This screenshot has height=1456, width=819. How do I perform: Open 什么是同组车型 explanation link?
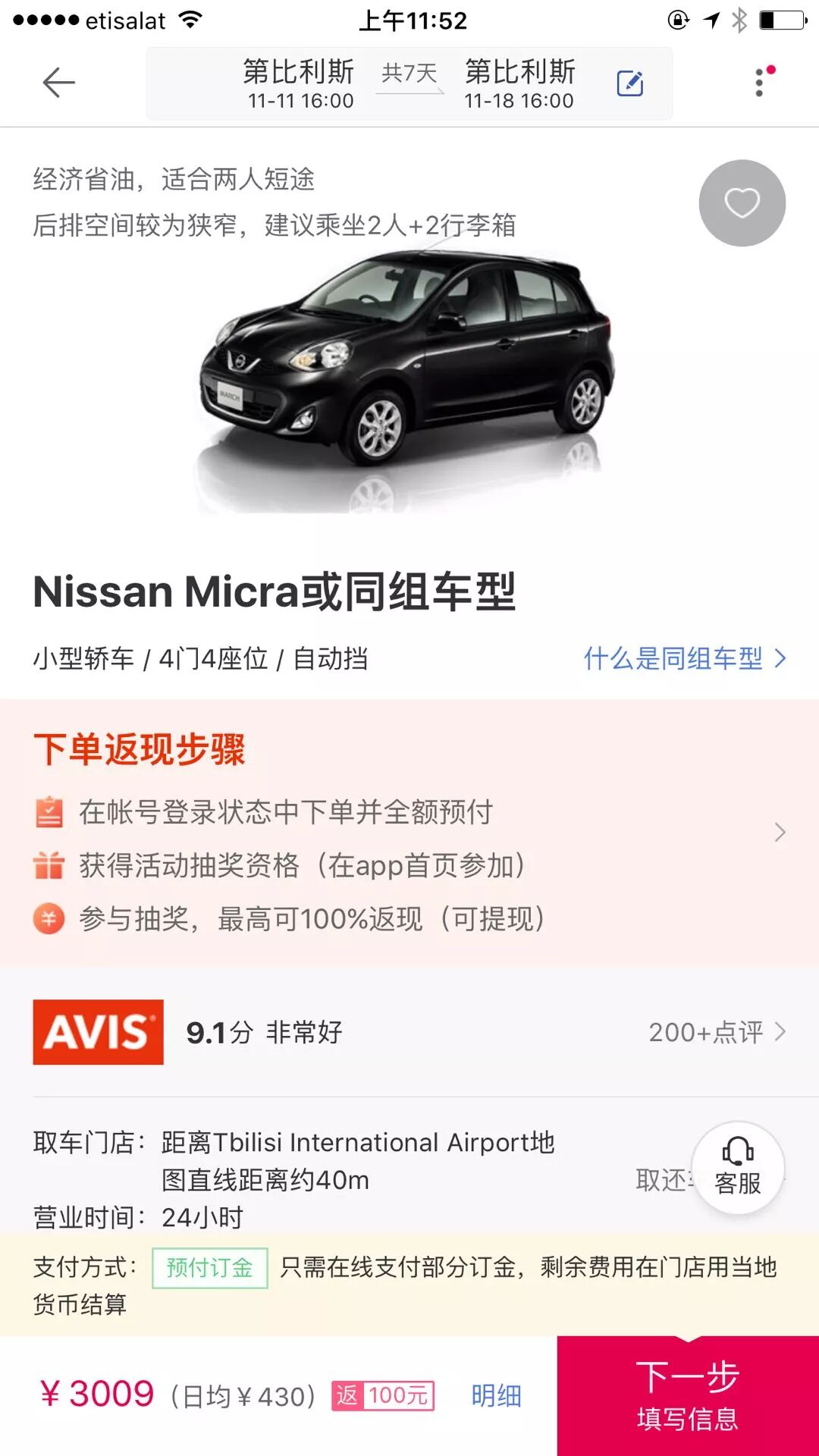(x=684, y=658)
